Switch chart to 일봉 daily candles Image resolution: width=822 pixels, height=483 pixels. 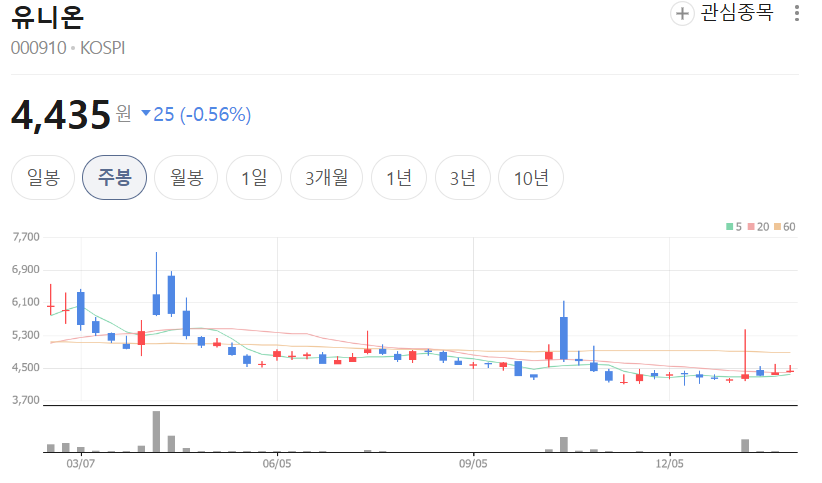(x=43, y=178)
